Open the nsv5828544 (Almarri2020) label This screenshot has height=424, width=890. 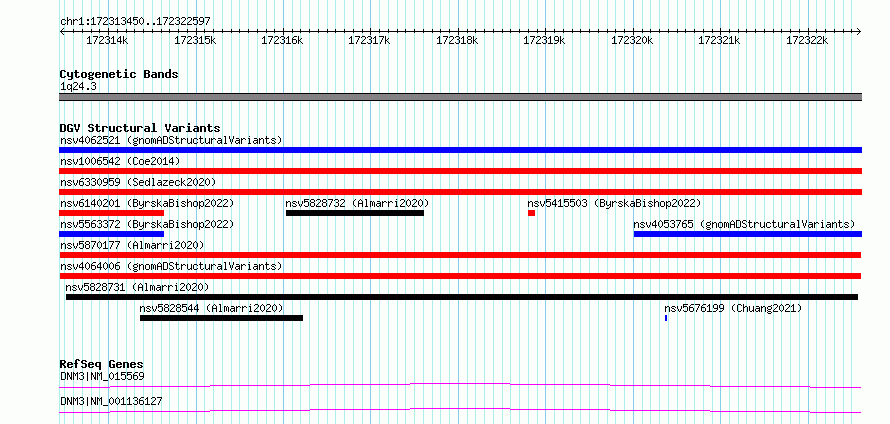pyautogui.click(x=211, y=308)
